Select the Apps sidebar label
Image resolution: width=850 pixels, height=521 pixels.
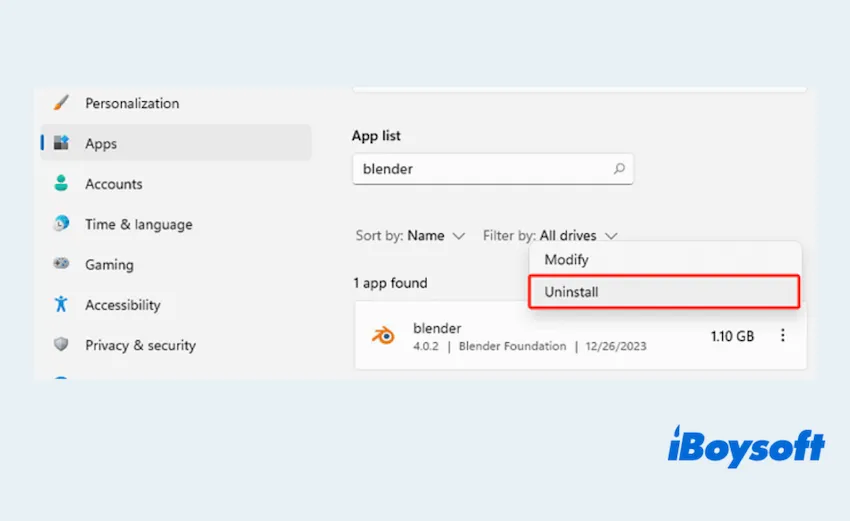point(101,144)
